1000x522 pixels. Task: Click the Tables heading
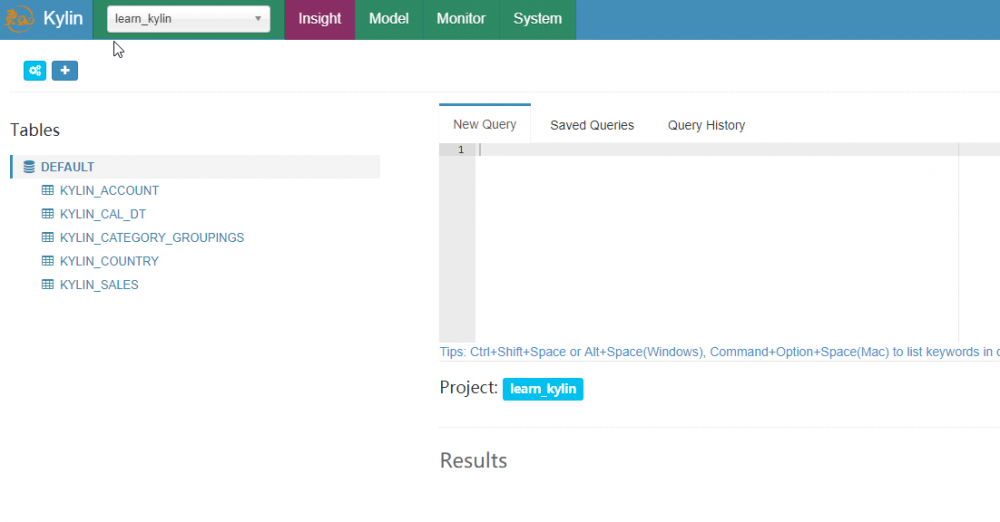(x=35, y=130)
